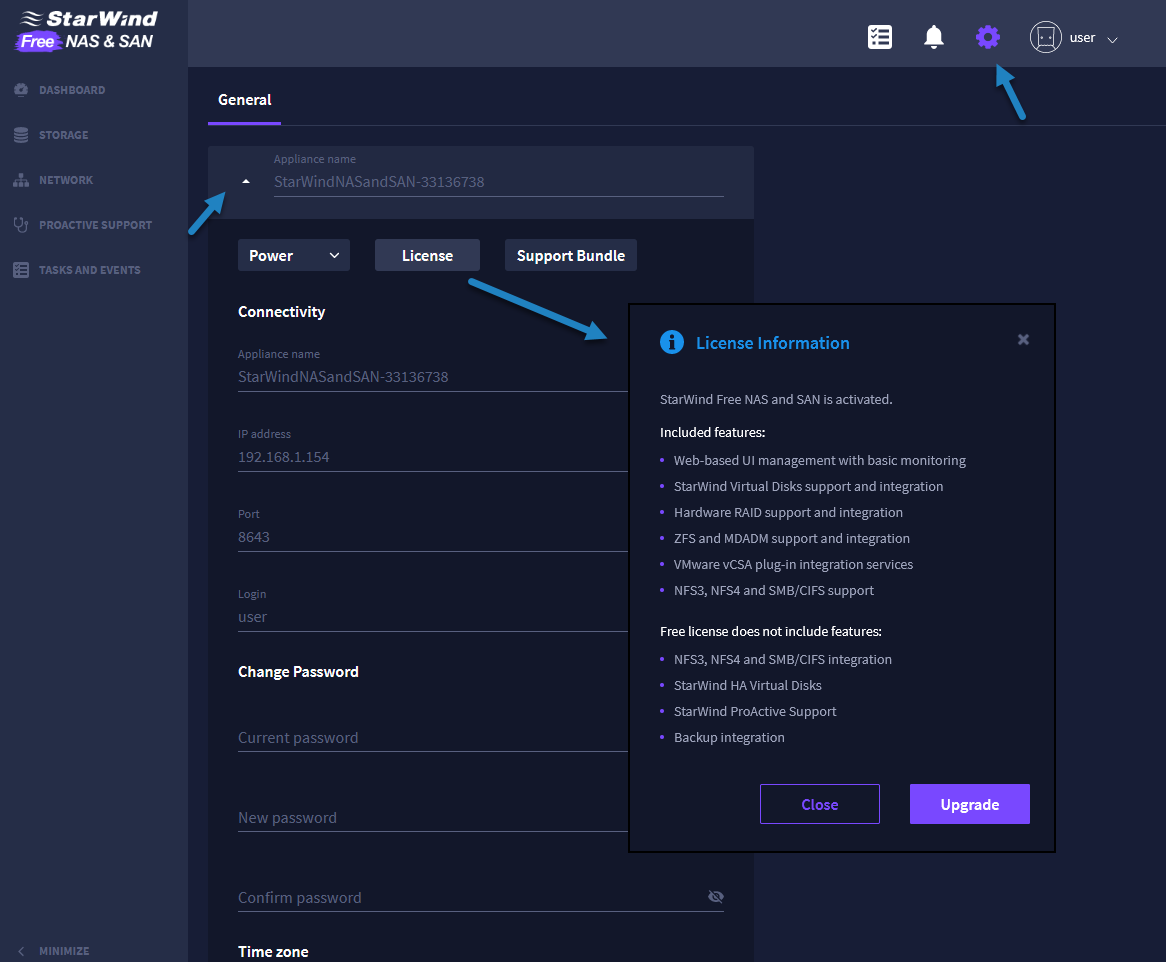Collapse the appliance panel arrow
The image size is (1166, 962).
pyautogui.click(x=246, y=181)
